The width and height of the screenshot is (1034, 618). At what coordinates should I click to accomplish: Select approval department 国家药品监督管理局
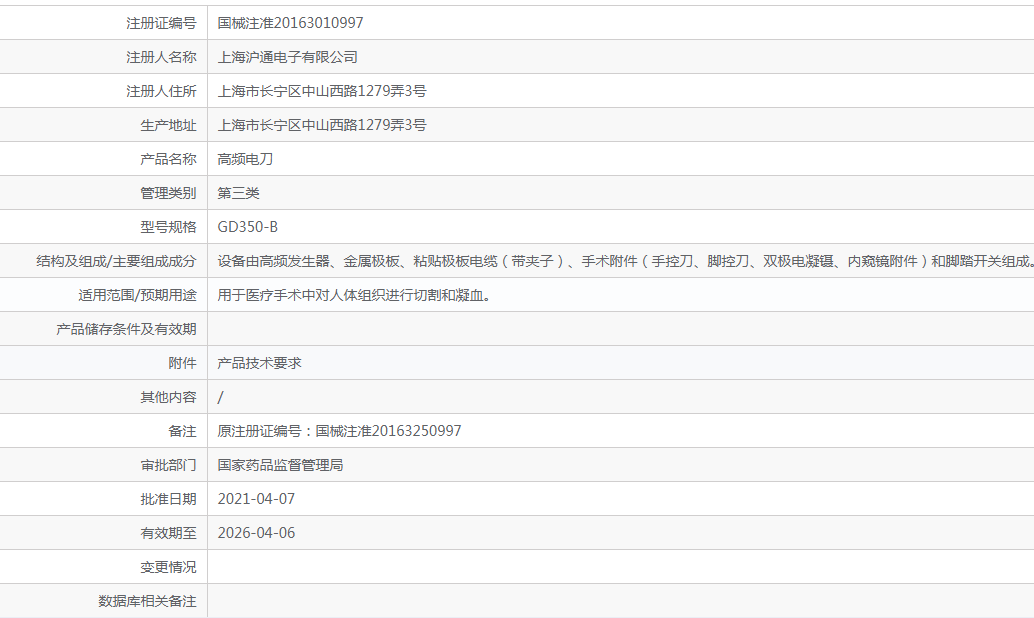(x=280, y=465)
